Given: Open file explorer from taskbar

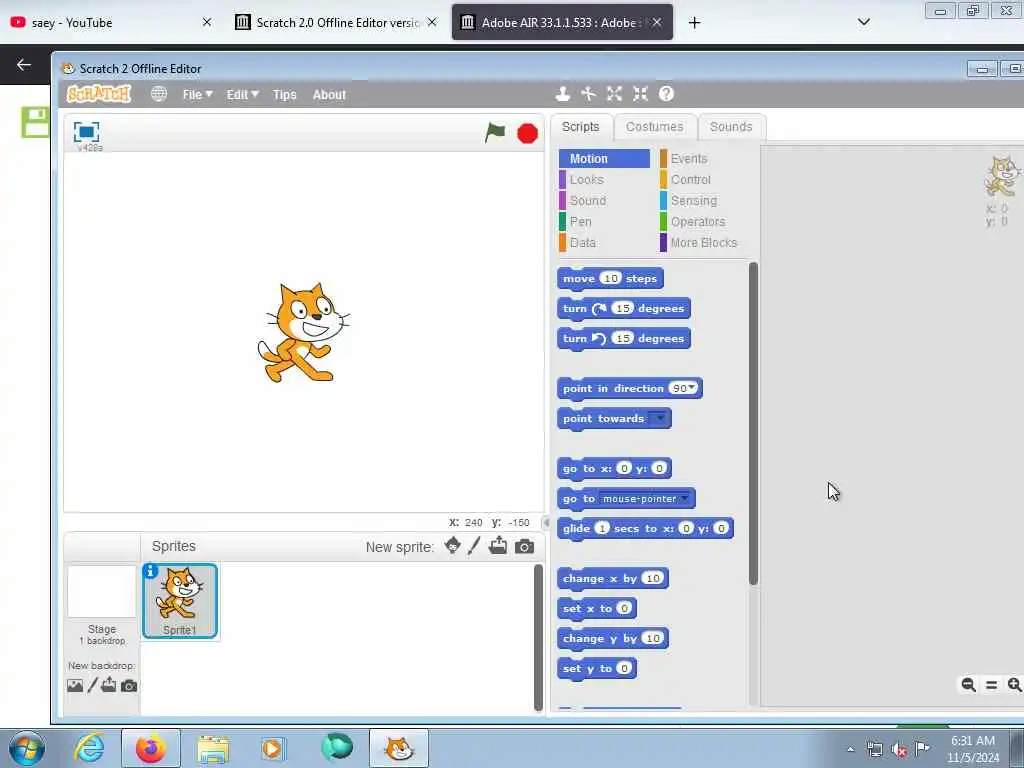Looking at the screenshot, I should [x=213, y=749].
